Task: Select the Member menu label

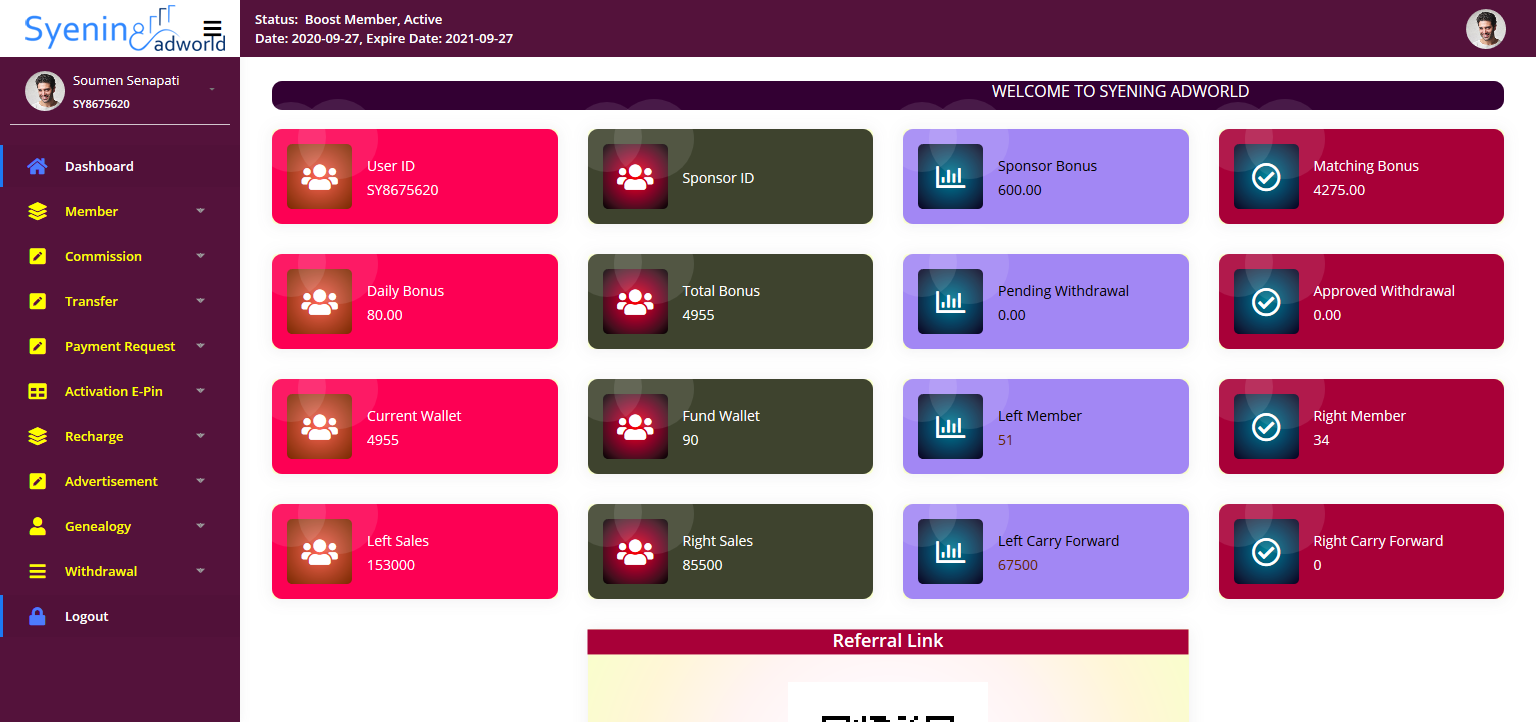Action: coord(91,211)
